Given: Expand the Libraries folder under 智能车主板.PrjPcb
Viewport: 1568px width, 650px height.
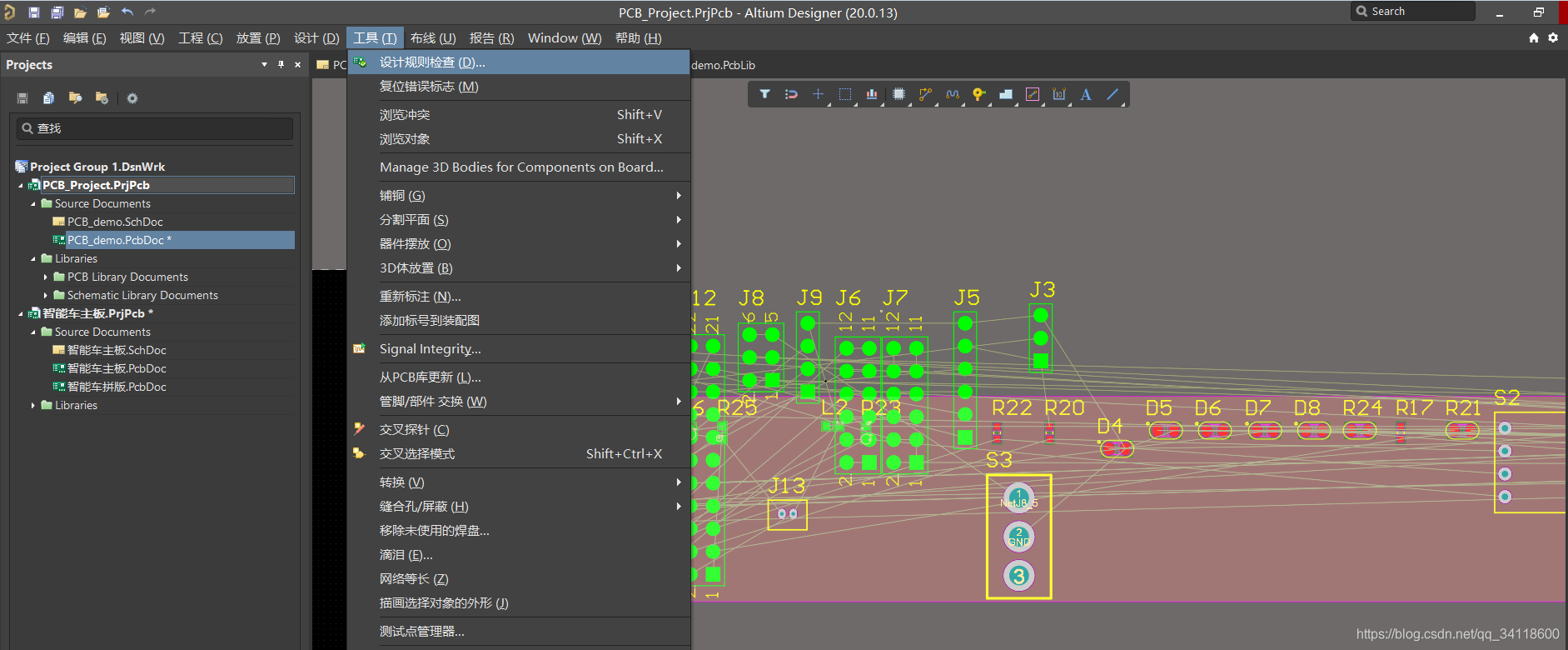Looking at the screenshot, I should 33,405.
